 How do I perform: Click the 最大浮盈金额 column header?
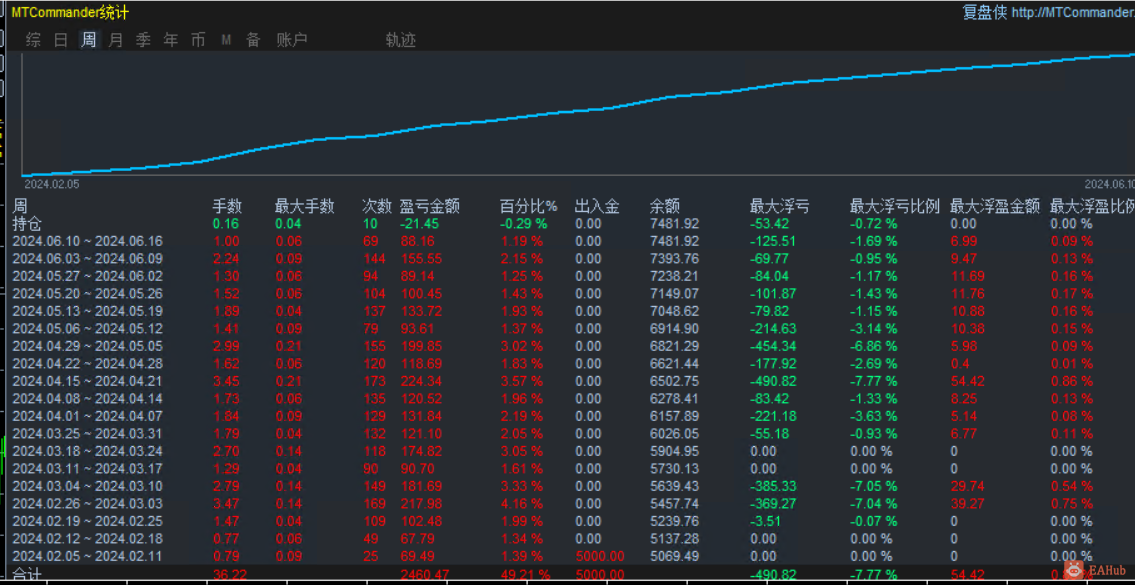pos(995,207)
